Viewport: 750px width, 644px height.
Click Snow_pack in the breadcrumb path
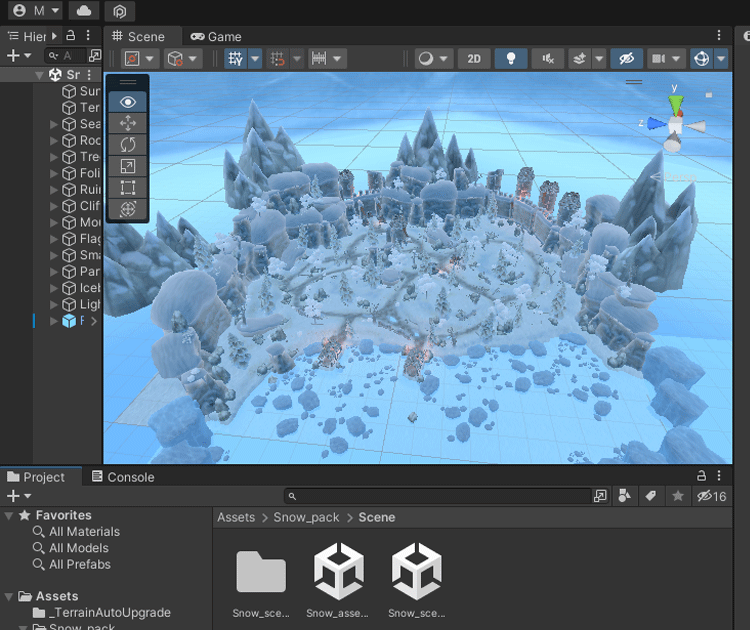pos(307,517)
